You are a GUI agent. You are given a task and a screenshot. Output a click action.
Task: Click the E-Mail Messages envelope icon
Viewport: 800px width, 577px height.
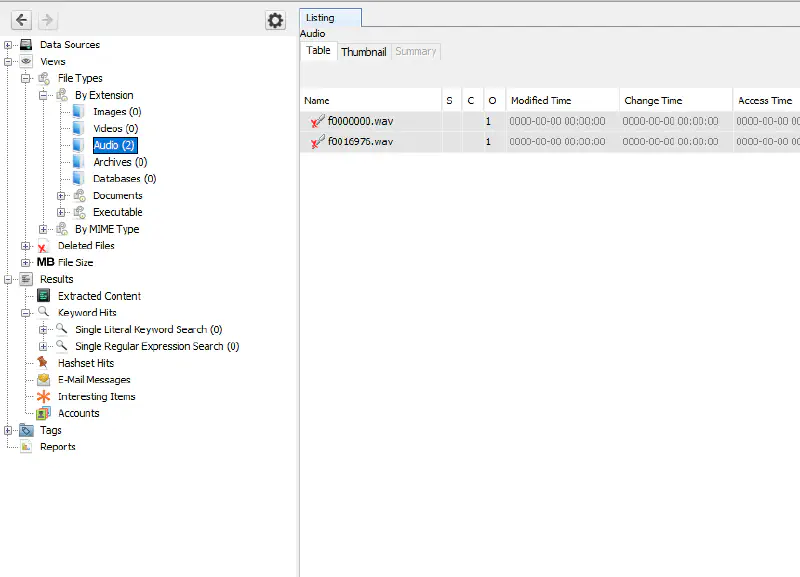(x=43, y=380)
